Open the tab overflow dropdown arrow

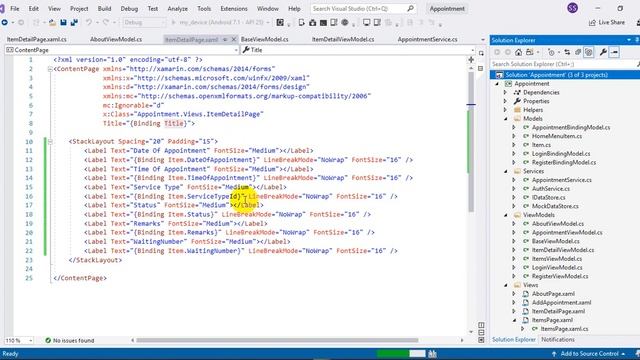[x=483, y=40]
